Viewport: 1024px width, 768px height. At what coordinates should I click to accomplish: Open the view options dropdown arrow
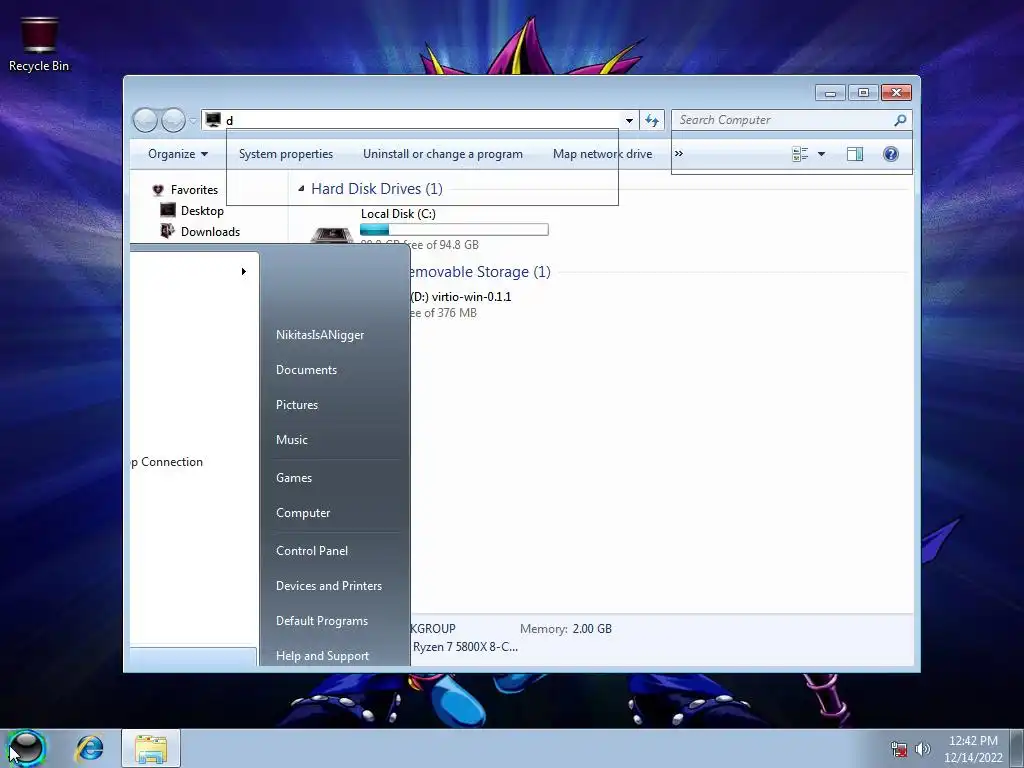click(822, 154)
